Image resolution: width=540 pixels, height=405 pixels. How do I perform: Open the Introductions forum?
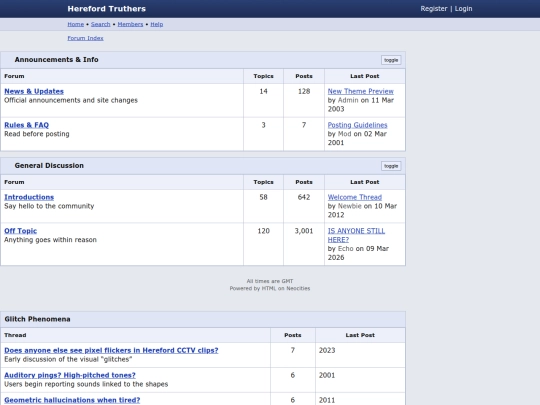point(29,197)
